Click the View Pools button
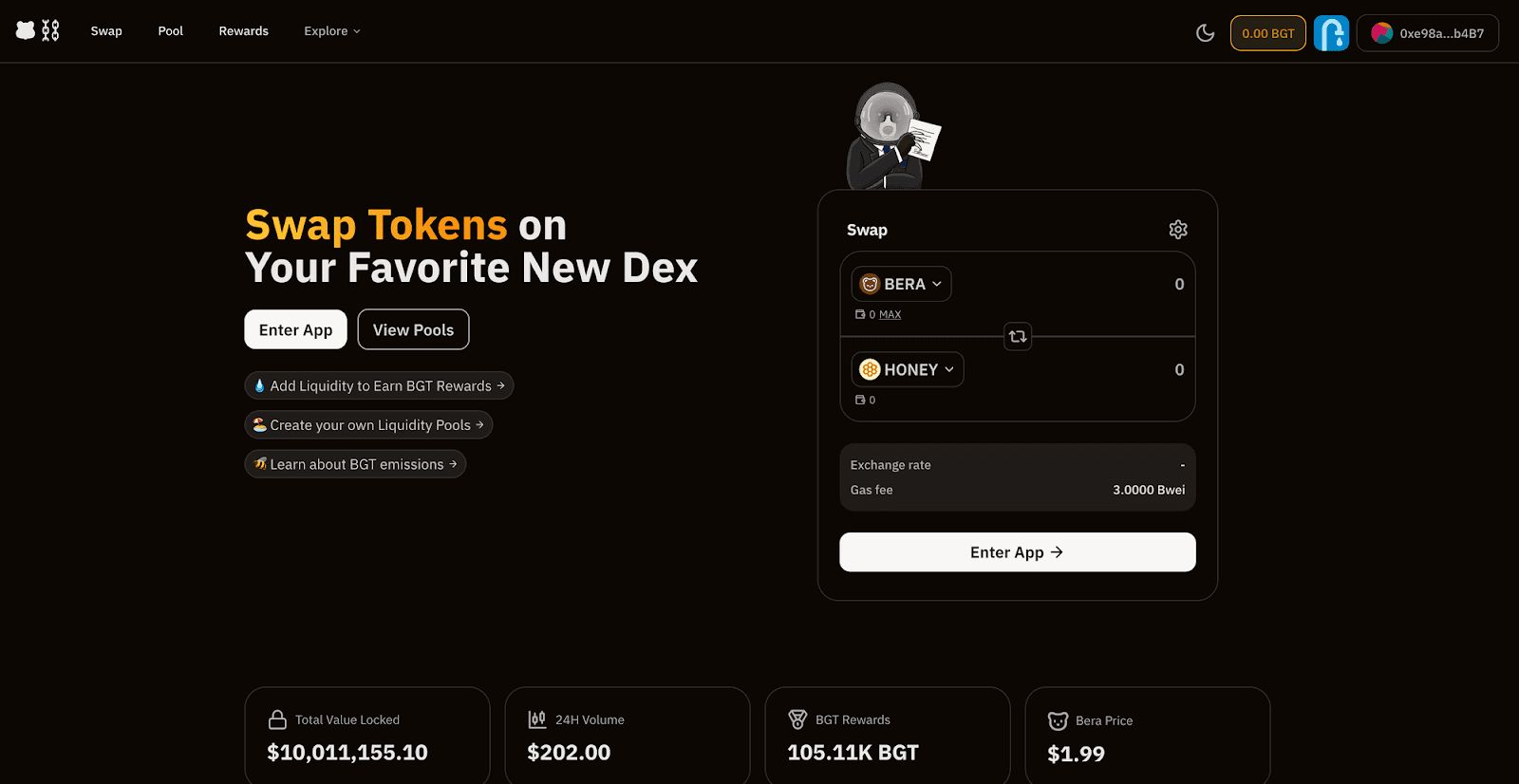The height and width of the screenshot is (784, 1519). pyautogui.click(x=413, y=329)
